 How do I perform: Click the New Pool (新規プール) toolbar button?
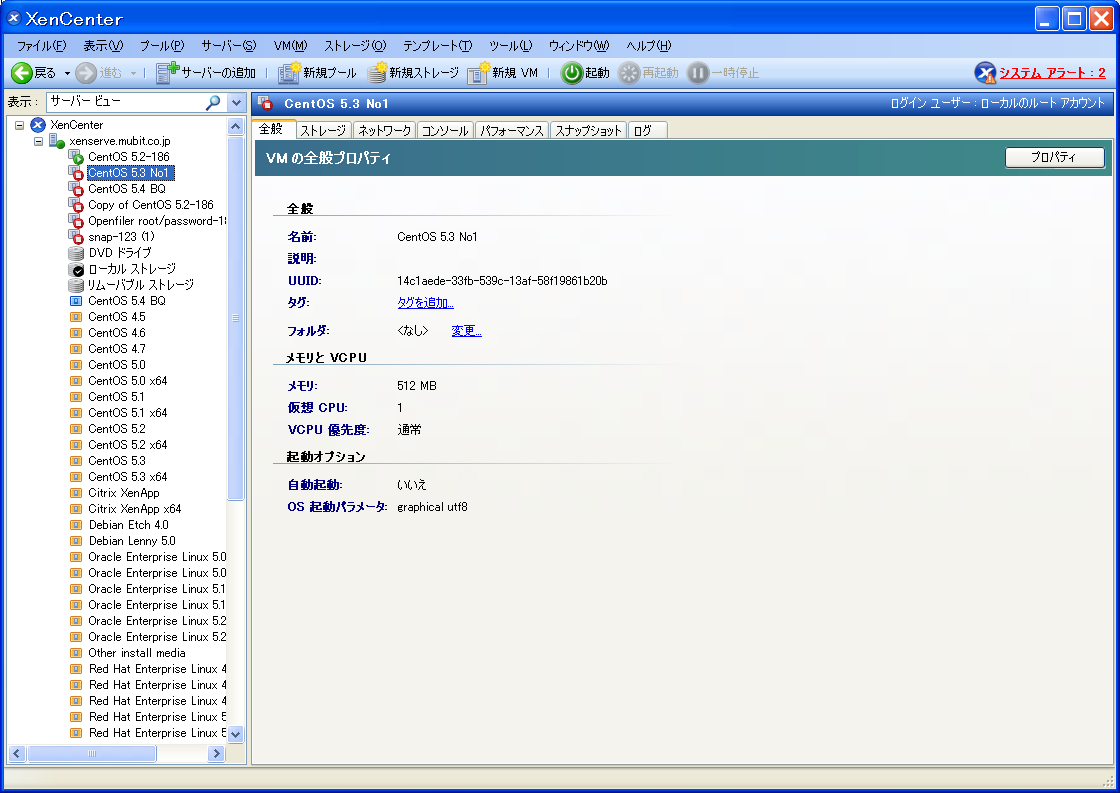(x=317, y=73)
